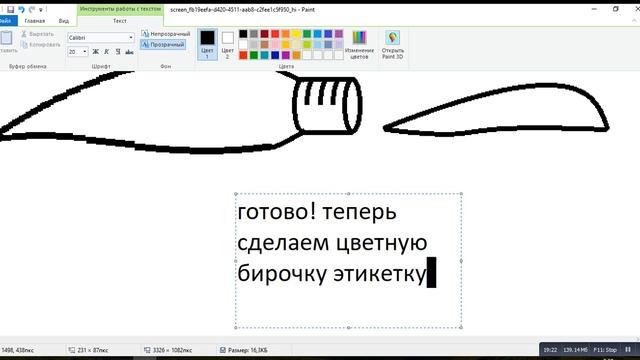Image resolution: width=640 pixels, height=360 pixels.
Task: Toggle italic К formatting
Action: pyautogui.click(x=107, y=52)
